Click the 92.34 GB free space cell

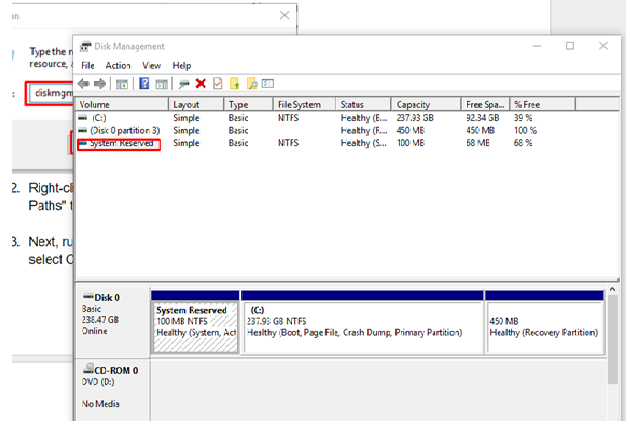(x=483, y=118)
